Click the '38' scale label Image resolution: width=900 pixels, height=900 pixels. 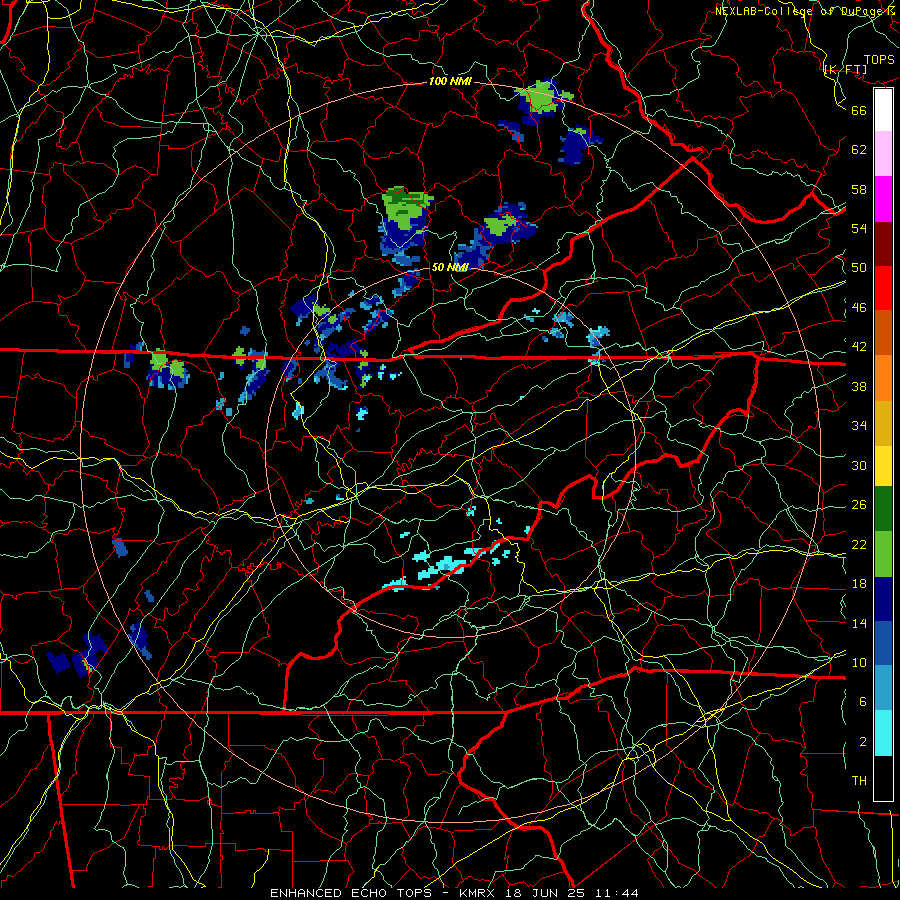coord(859,386)
